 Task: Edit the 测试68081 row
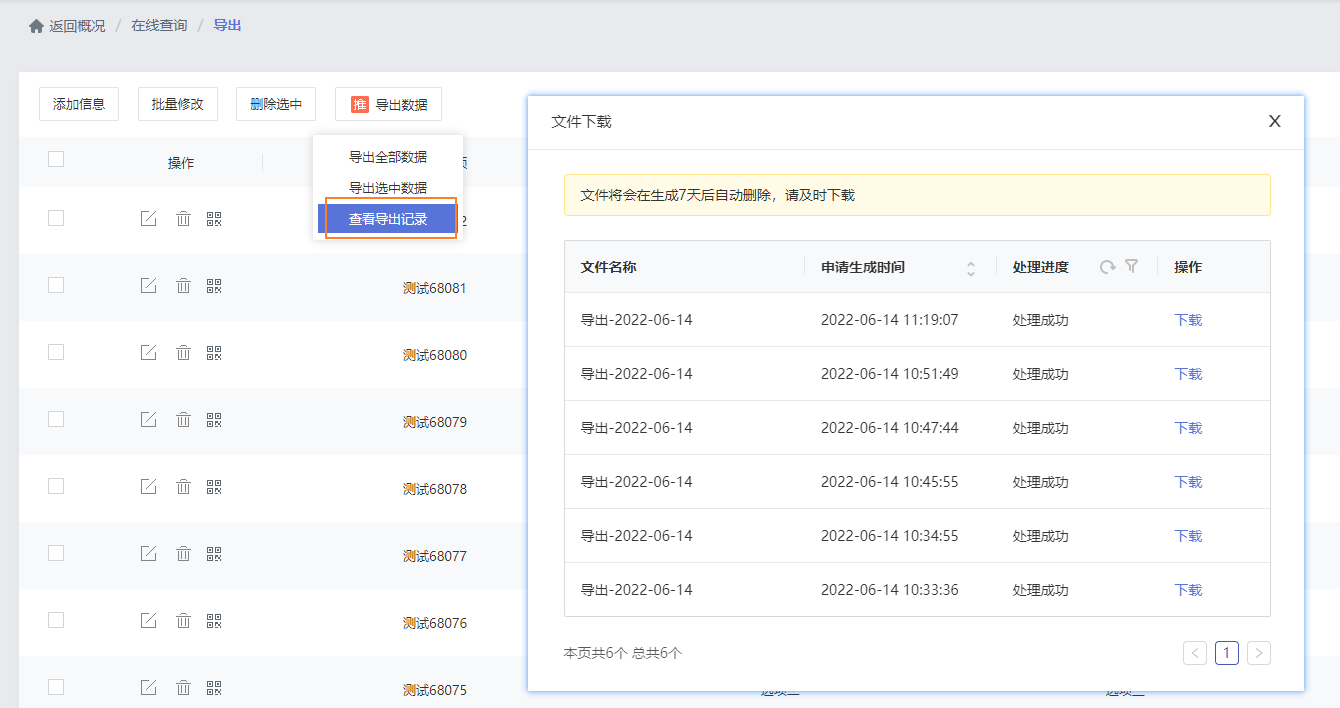tap(148, 286)
